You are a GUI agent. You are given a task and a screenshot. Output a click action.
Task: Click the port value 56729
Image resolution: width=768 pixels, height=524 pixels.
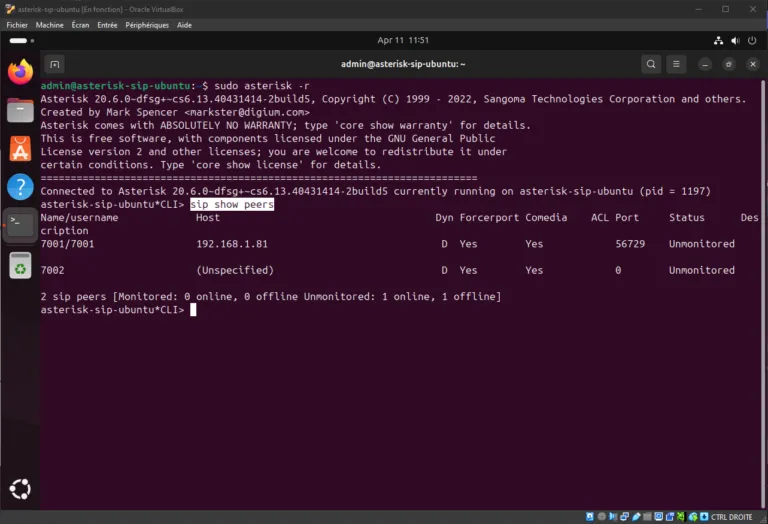pyautogui.click(x=630, y=244)
